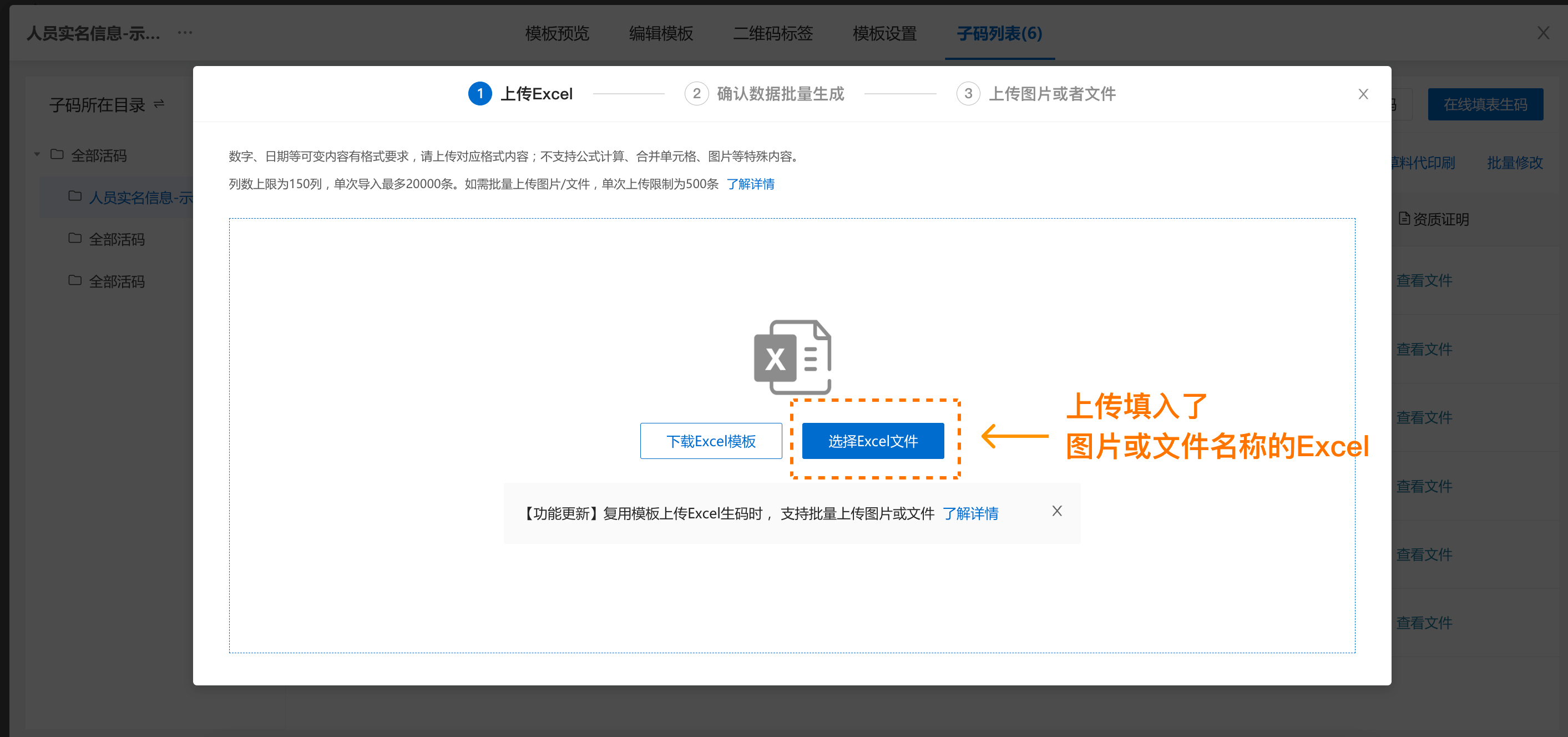The width and height of the screenshot is (1568, 737).
Task: Collapse the root 全部活码 tree arrow
Action: point(37,155)
